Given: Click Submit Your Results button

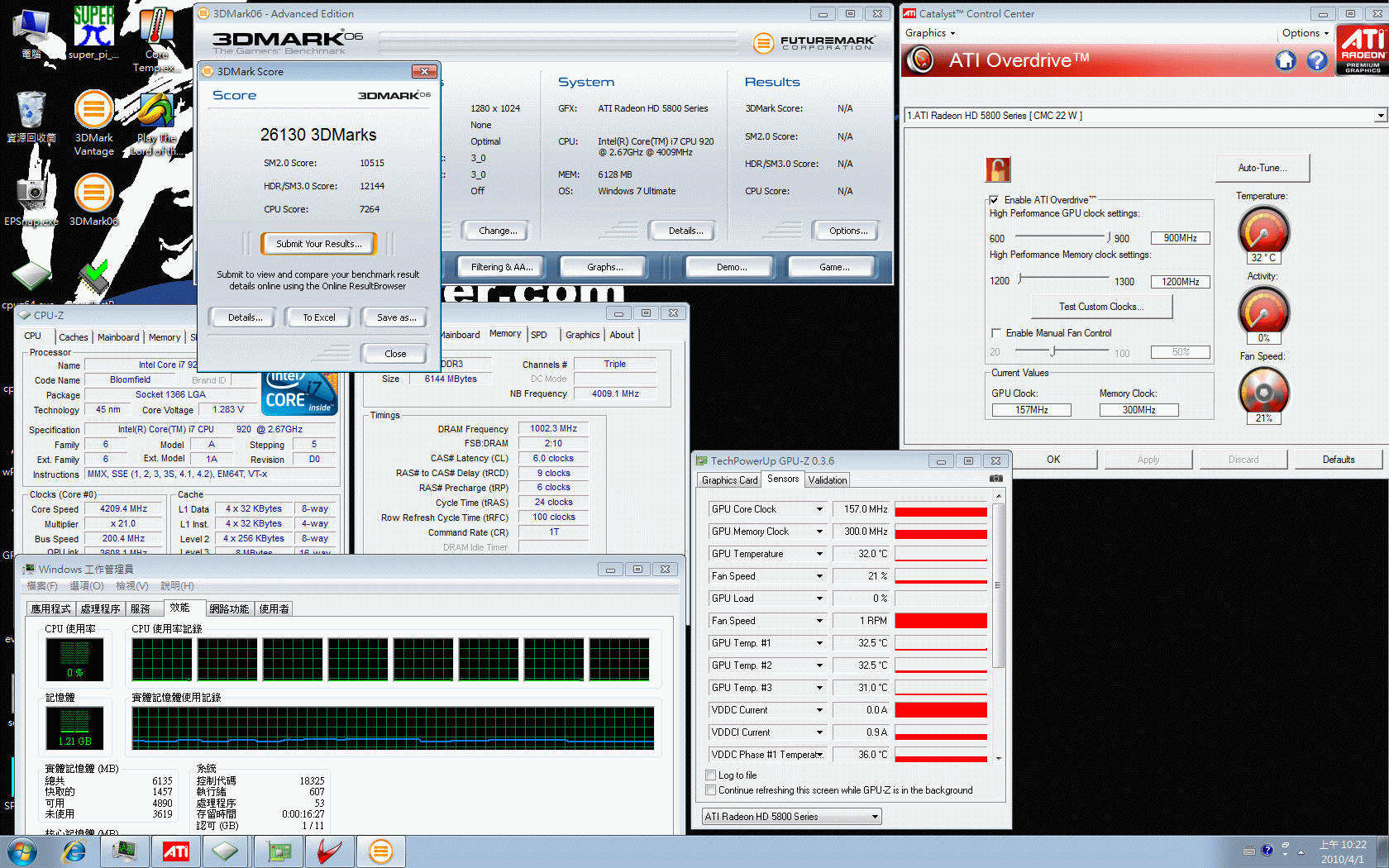Looking at the screenshot, I should point(318,244).
